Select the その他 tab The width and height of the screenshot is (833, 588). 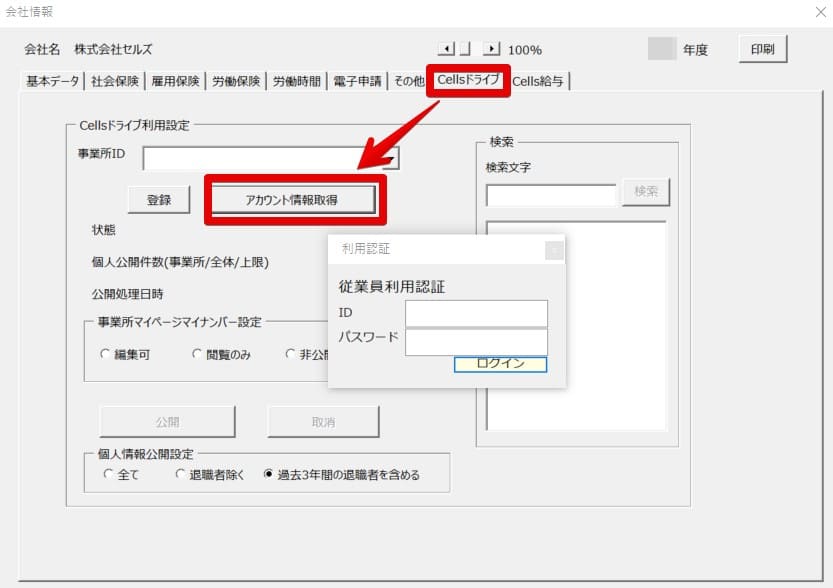(409, 81)
